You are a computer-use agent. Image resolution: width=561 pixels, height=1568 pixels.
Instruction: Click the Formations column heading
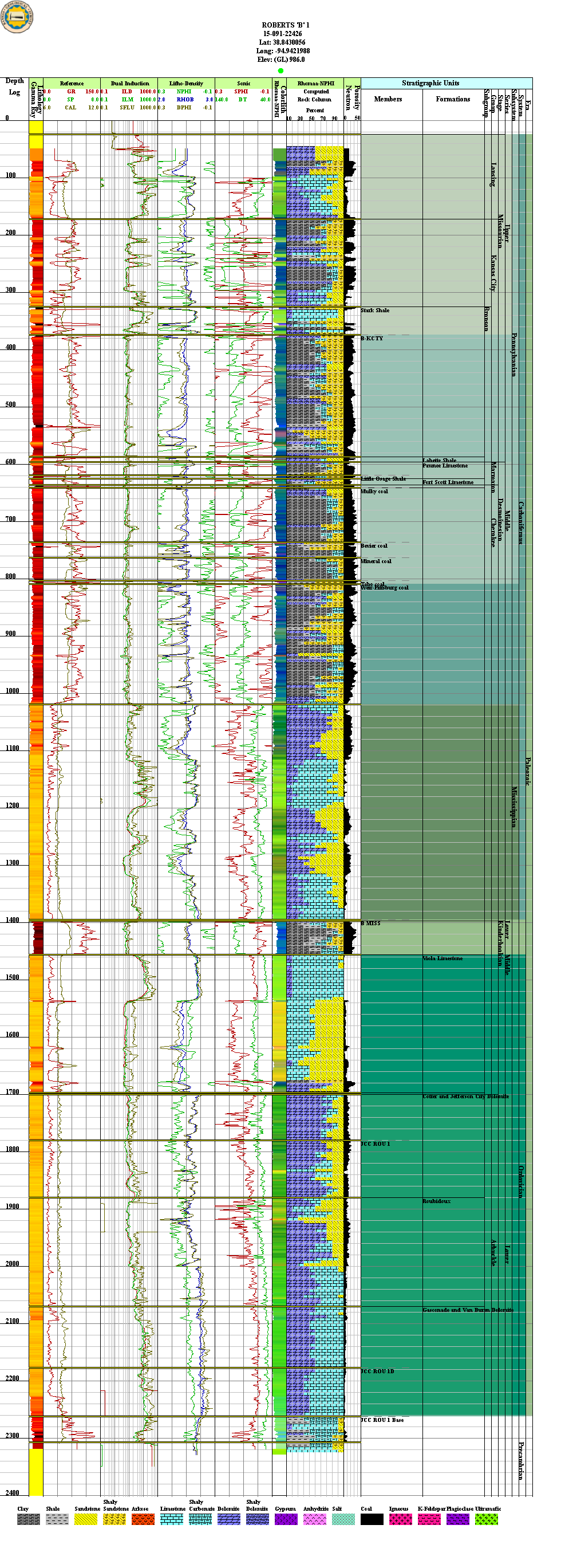[x=453, y=99]
